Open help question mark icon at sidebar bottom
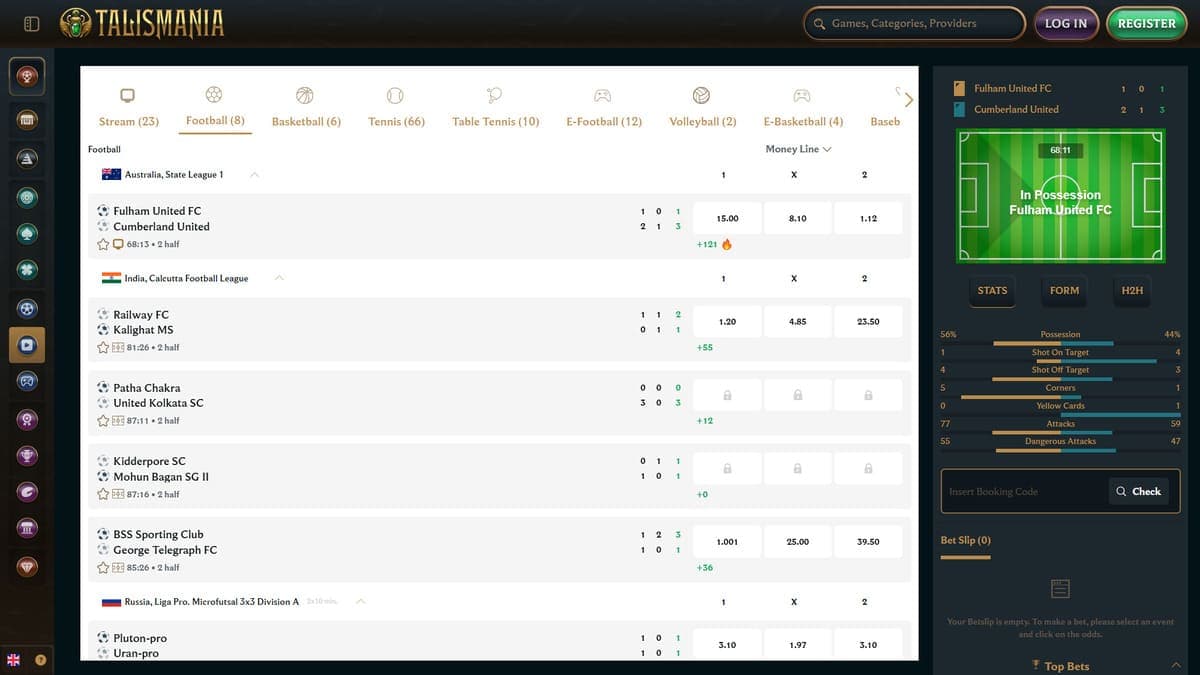The width and height of the screenshot is (1200, 675). click(x=41, y=660)
